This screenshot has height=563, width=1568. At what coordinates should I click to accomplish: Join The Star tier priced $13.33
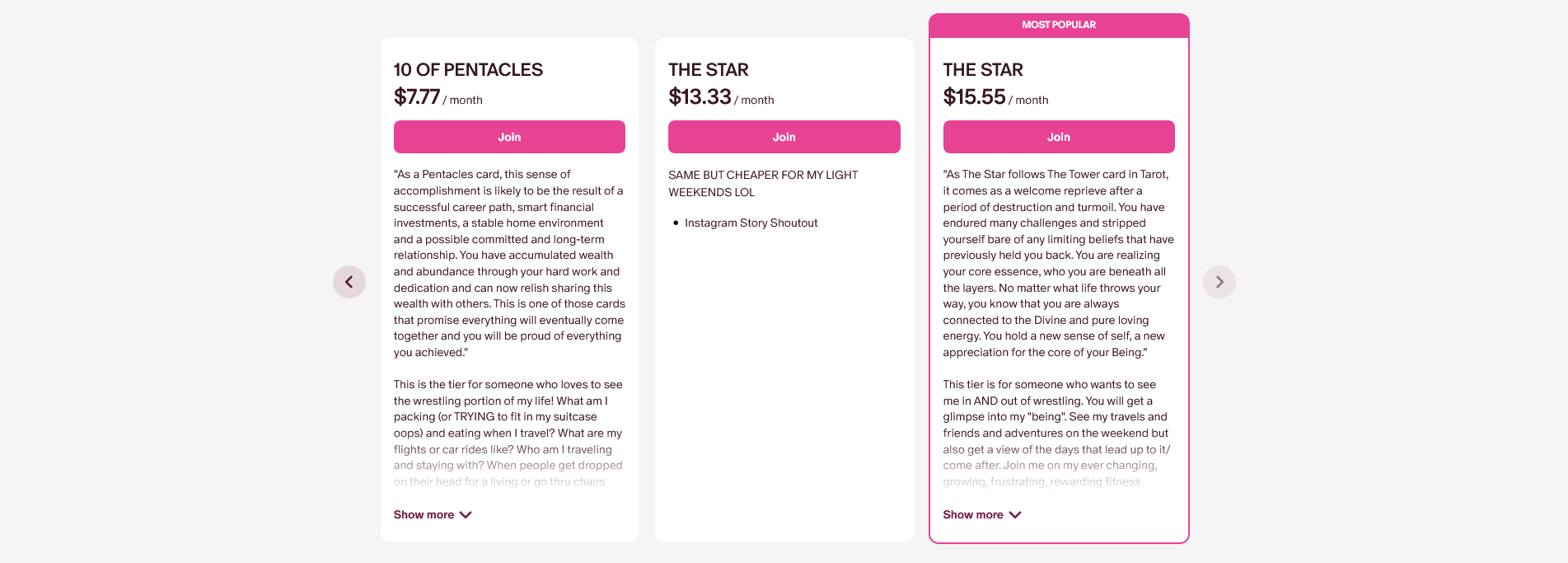(784, 137)
